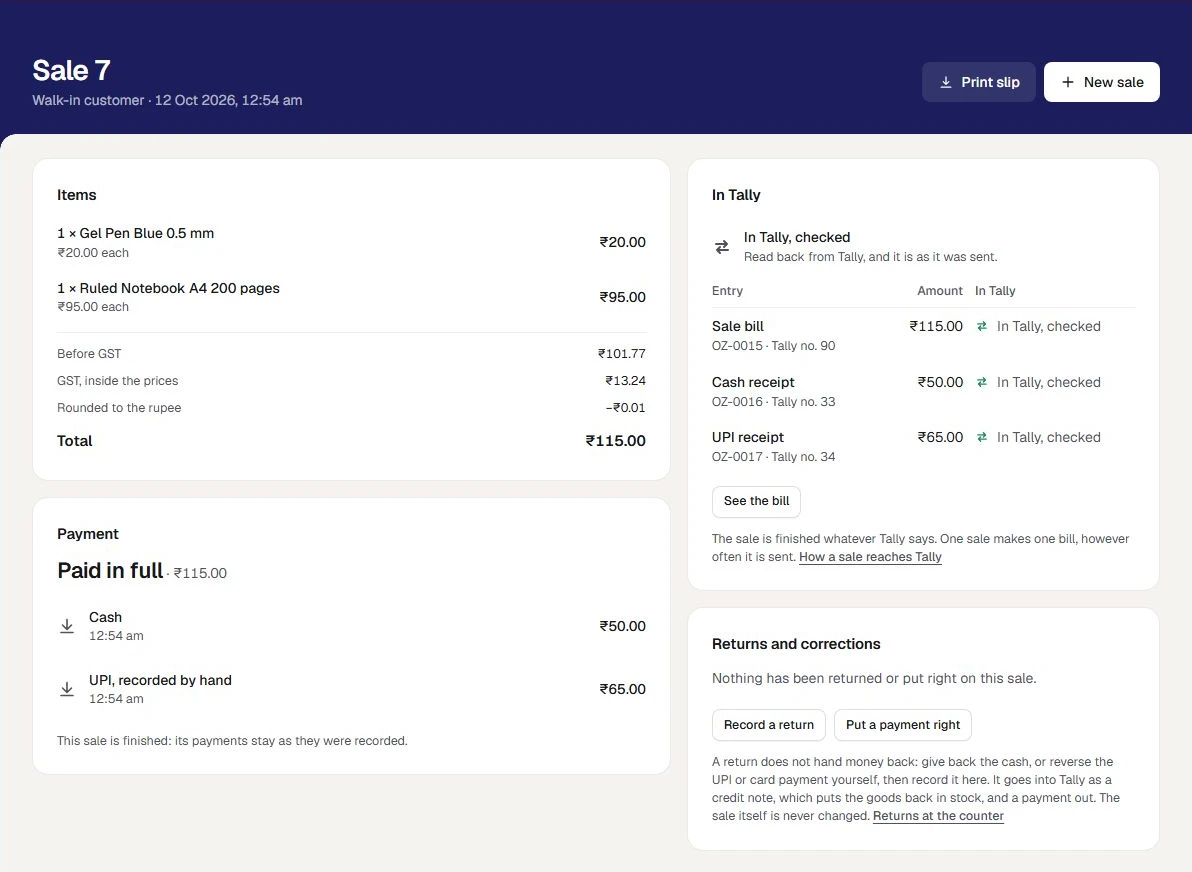This screenshot has width=1192, height=872.
Task: Click 'GST, inside the prices' label
Action: [117, 381]
